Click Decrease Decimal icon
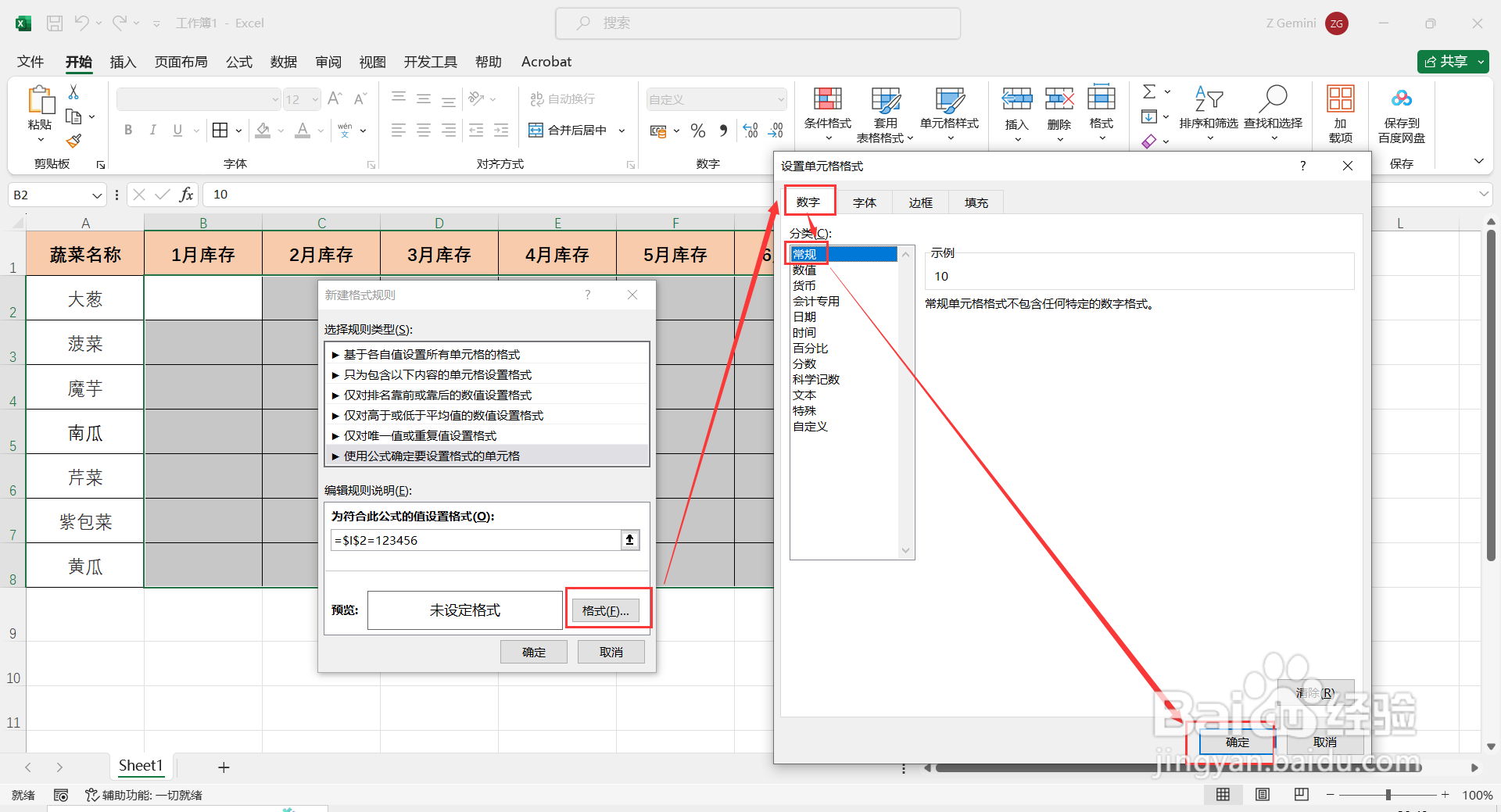The width and height of the screenshot is (1501, 812). tap(776, 131)
